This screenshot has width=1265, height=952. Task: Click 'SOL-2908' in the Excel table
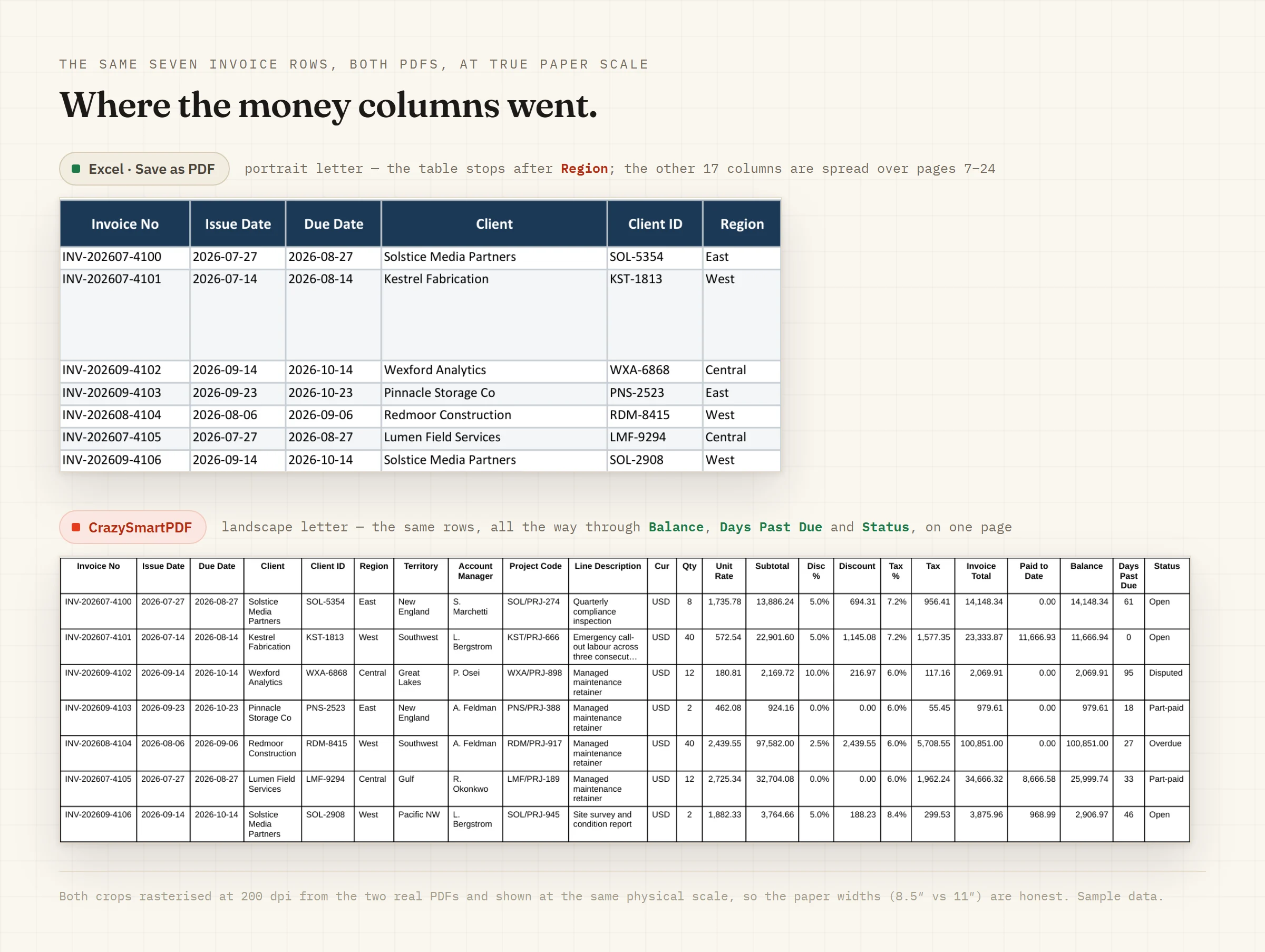click(636, 460)
